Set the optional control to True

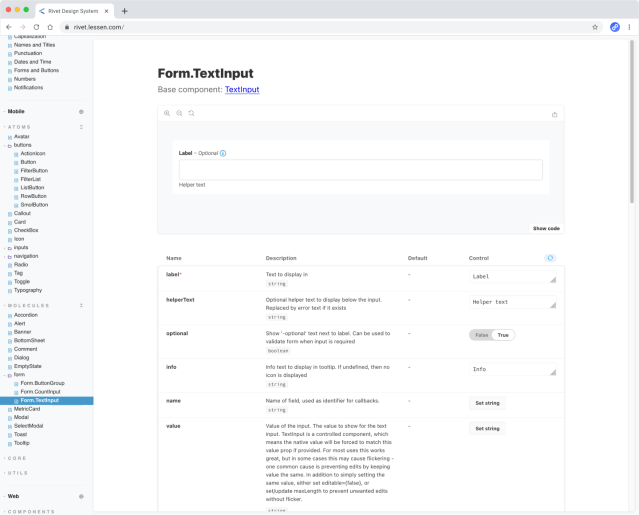(x=503, y=335)
